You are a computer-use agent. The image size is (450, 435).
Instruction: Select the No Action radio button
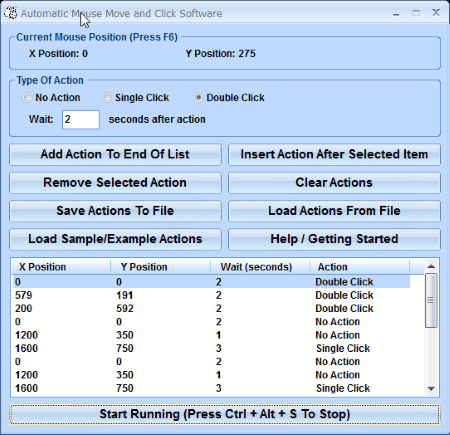pyautogui.click(x=27, y=98)
